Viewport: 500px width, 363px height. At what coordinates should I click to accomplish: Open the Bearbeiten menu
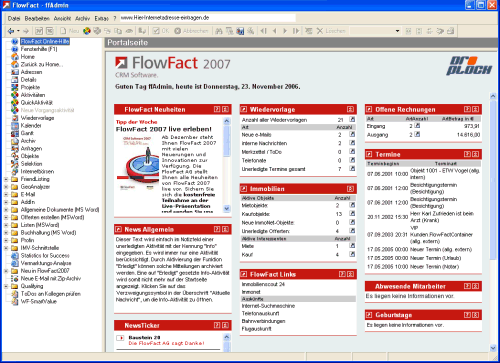click(37, 18)
